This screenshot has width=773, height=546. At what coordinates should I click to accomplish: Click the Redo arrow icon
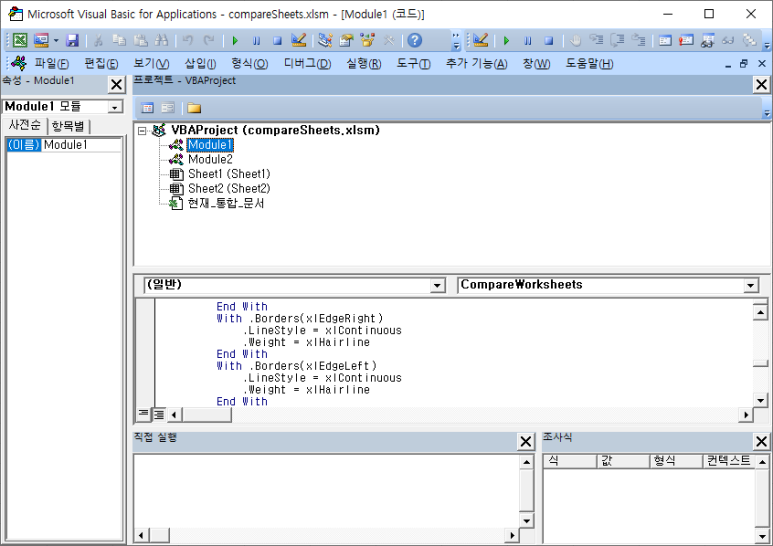(x=209, y=40)
